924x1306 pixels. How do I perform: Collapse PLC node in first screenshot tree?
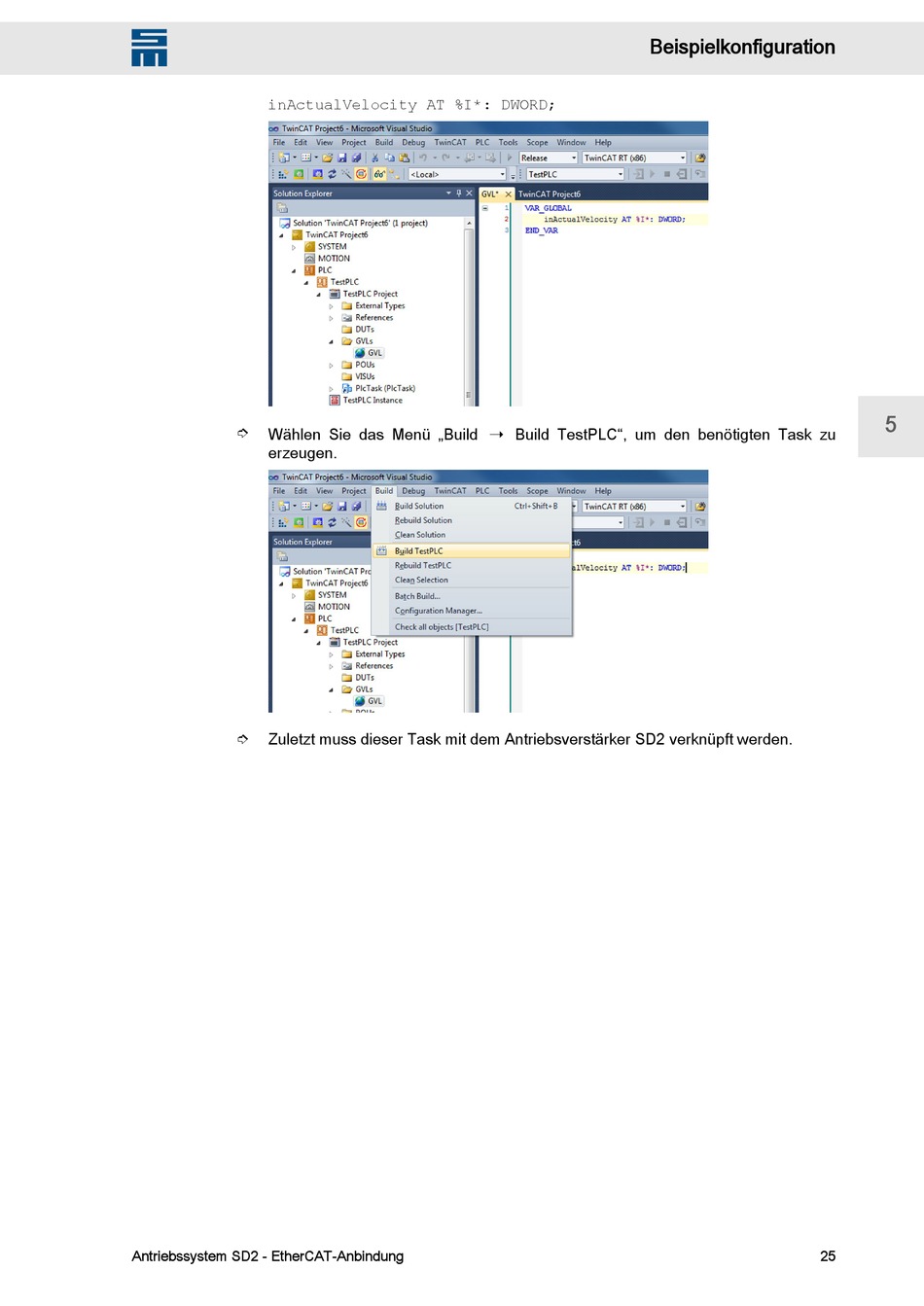pyautogui.click(x=294, y=270)
